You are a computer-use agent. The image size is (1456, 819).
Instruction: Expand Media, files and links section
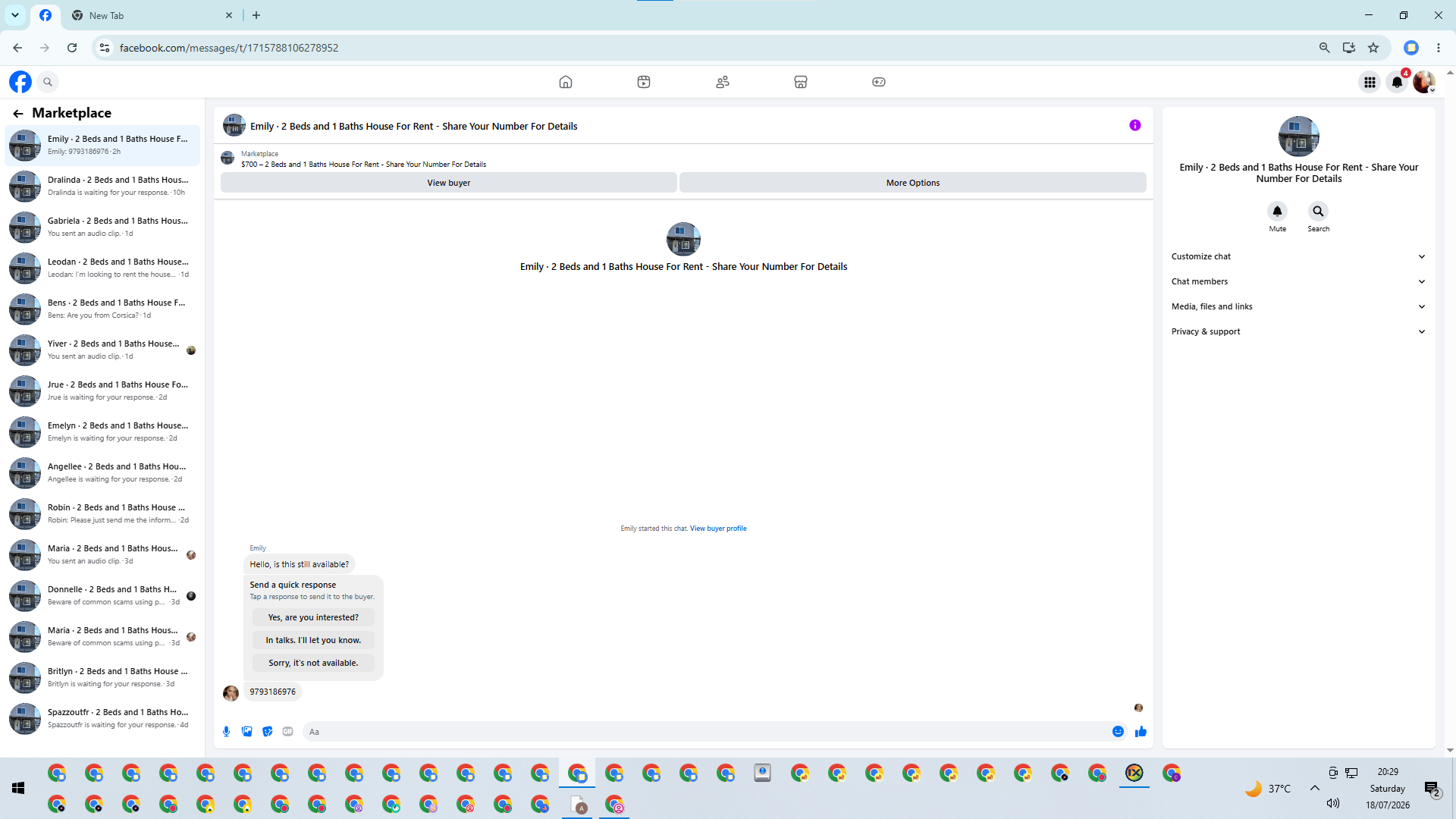click(1299, 306)
